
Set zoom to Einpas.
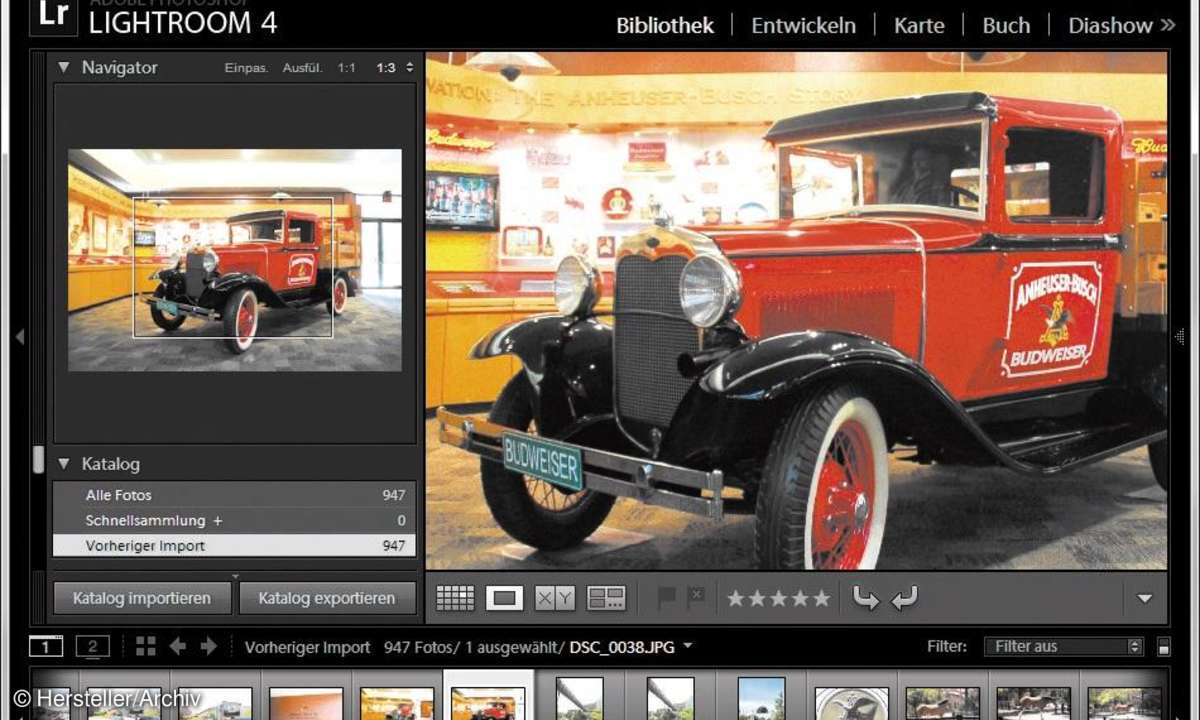(246, 68)
